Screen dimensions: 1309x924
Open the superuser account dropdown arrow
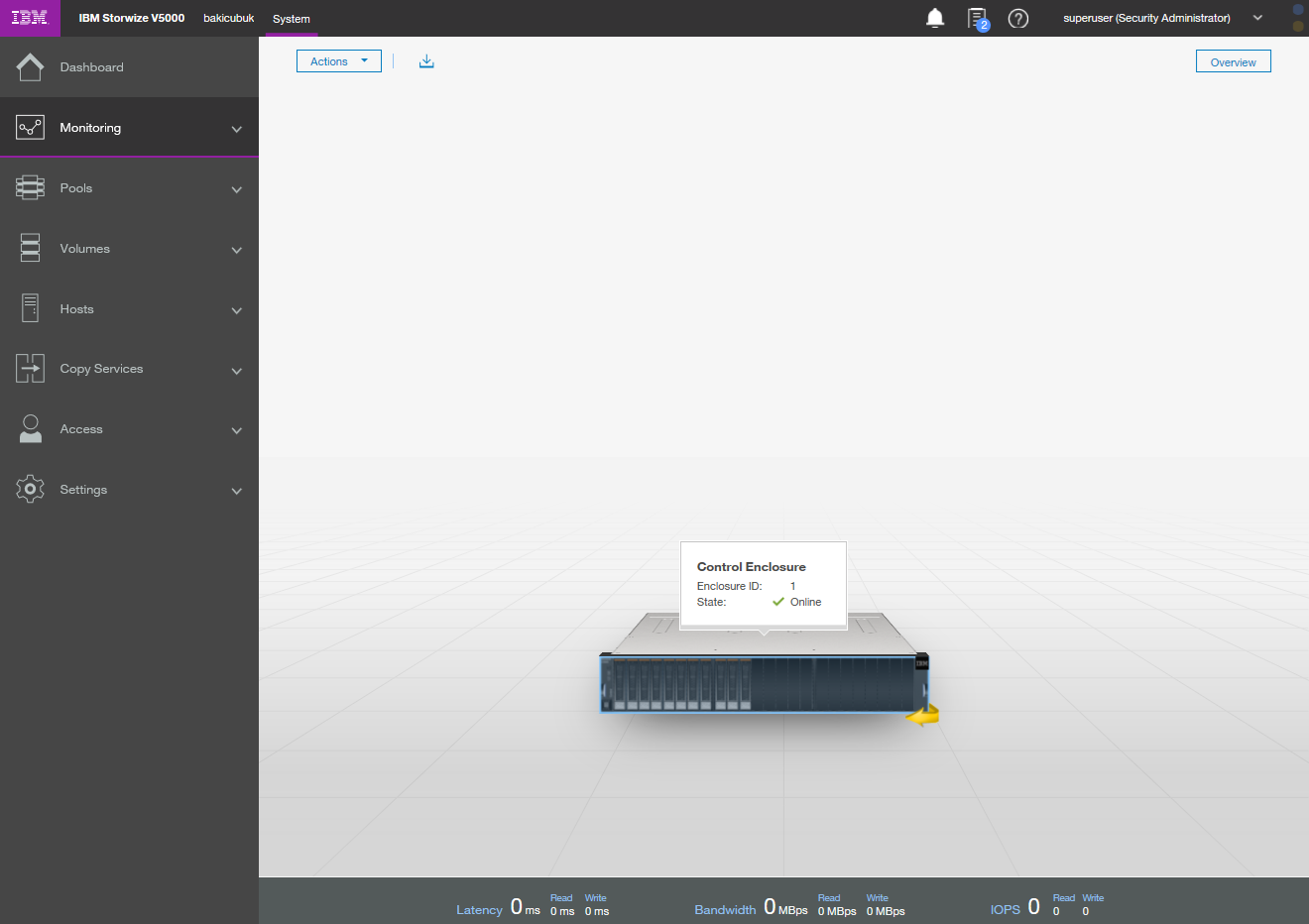coord(1257,18)
